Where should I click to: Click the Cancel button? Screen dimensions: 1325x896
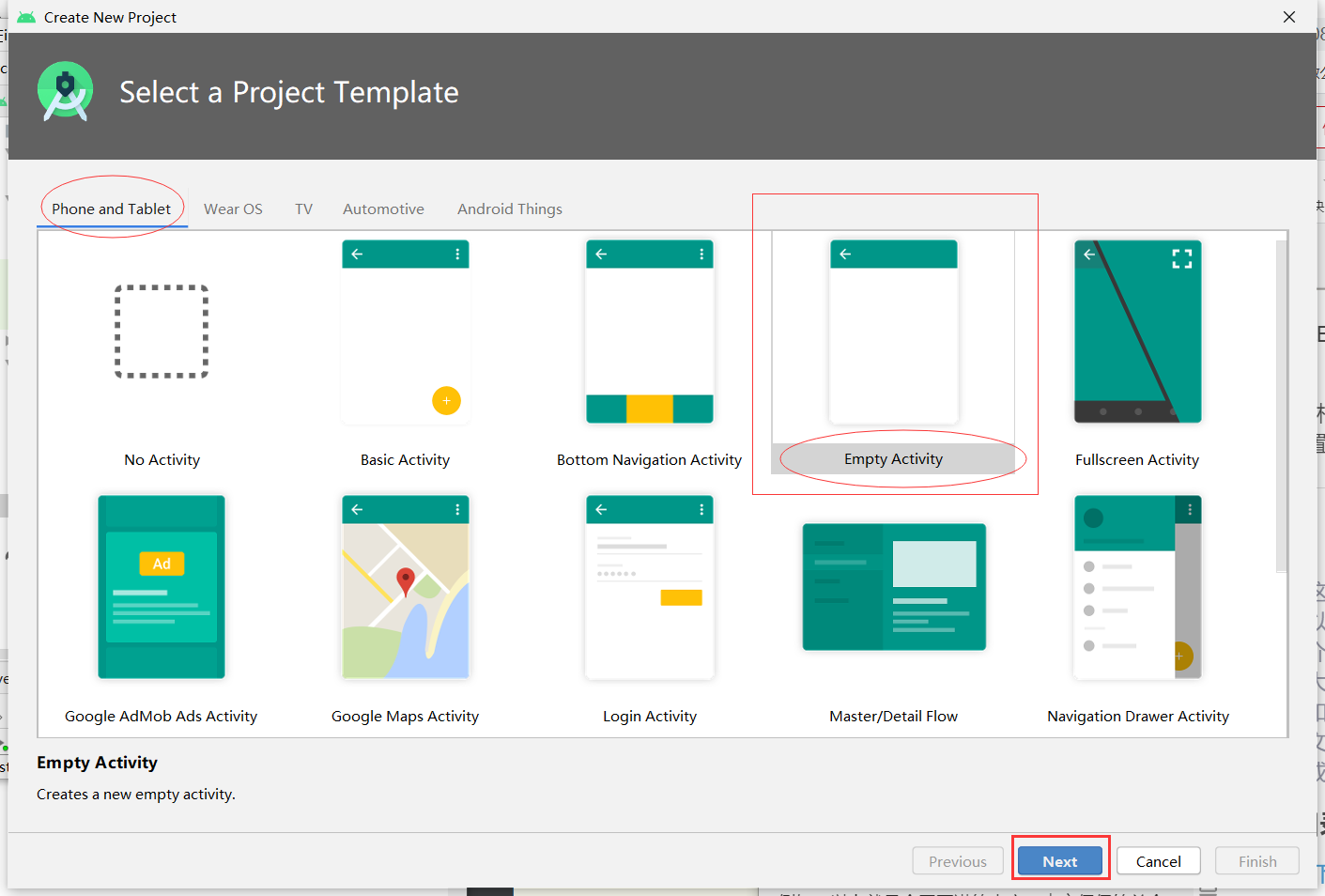(1159, 861)
